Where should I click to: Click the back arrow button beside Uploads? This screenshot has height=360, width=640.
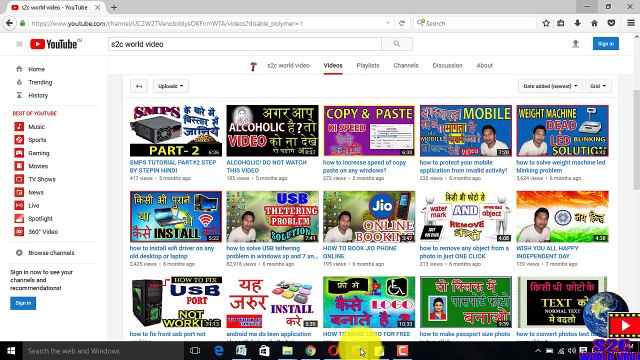pos(139,86)
